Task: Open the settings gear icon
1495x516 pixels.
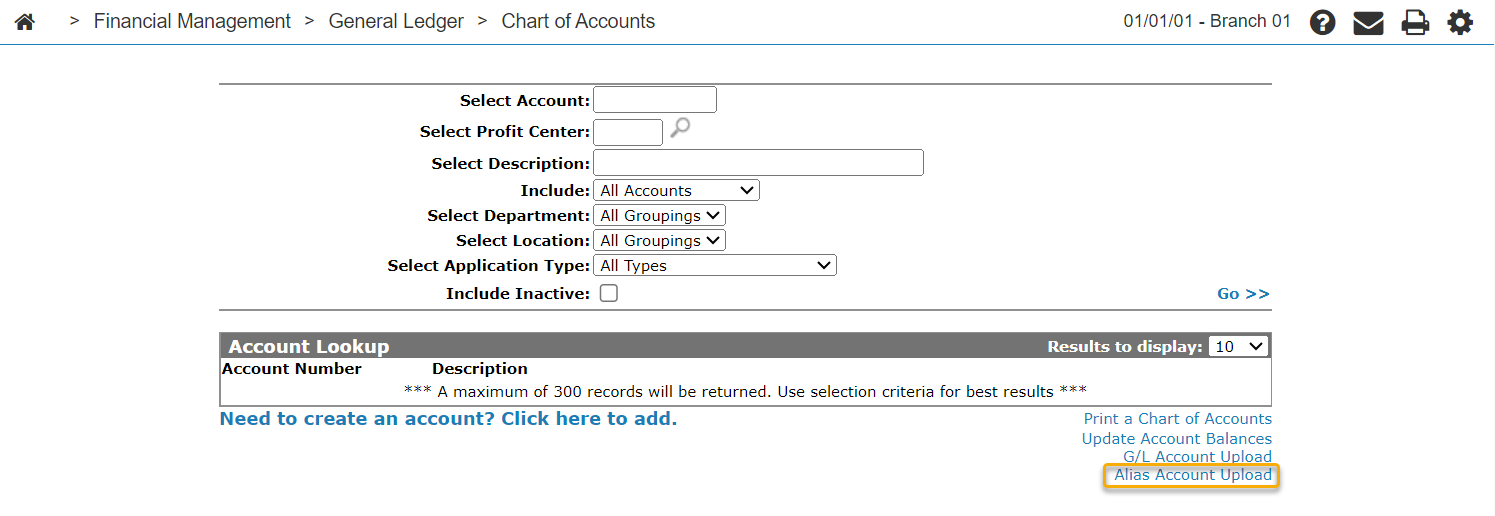Action: pyautogui.click(x=1461, y=22)
